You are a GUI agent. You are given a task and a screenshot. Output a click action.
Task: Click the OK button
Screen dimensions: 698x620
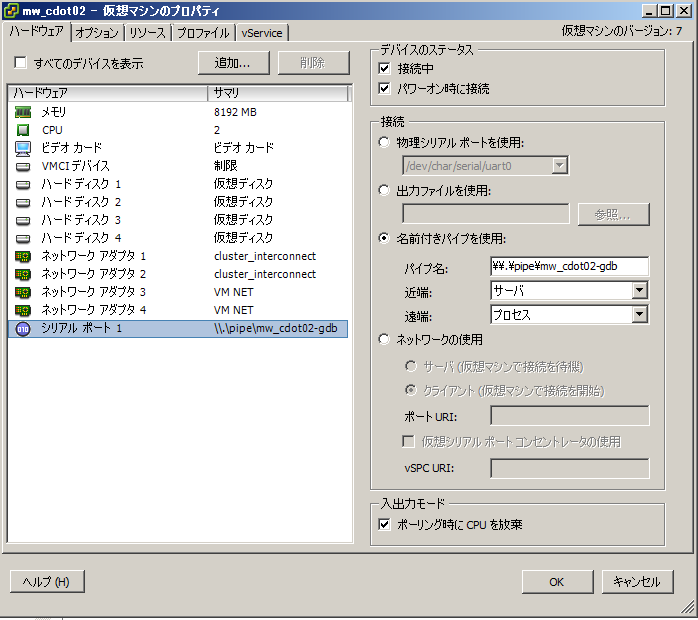tap(557, 582)
